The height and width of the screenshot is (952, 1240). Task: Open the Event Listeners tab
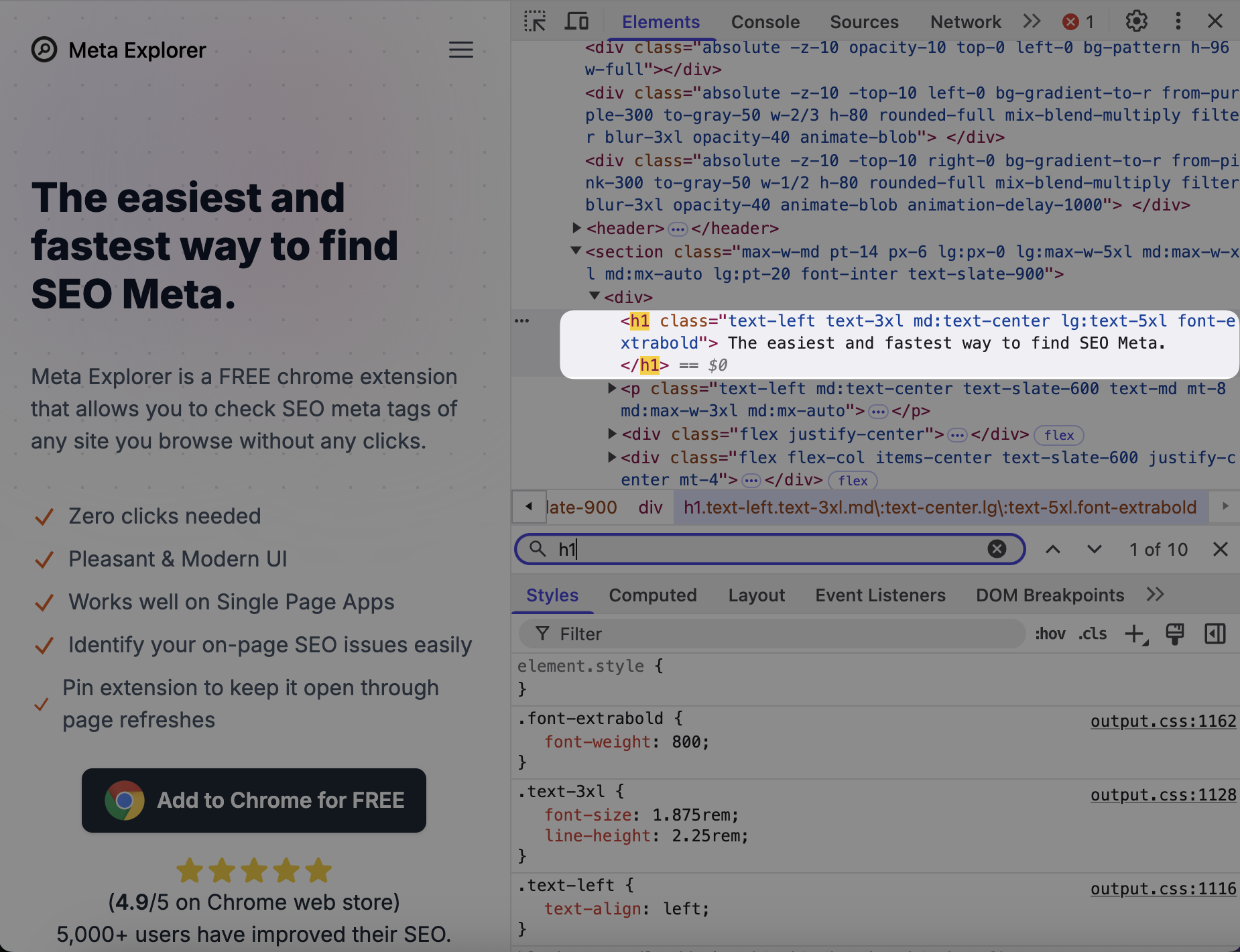(880, 595)
